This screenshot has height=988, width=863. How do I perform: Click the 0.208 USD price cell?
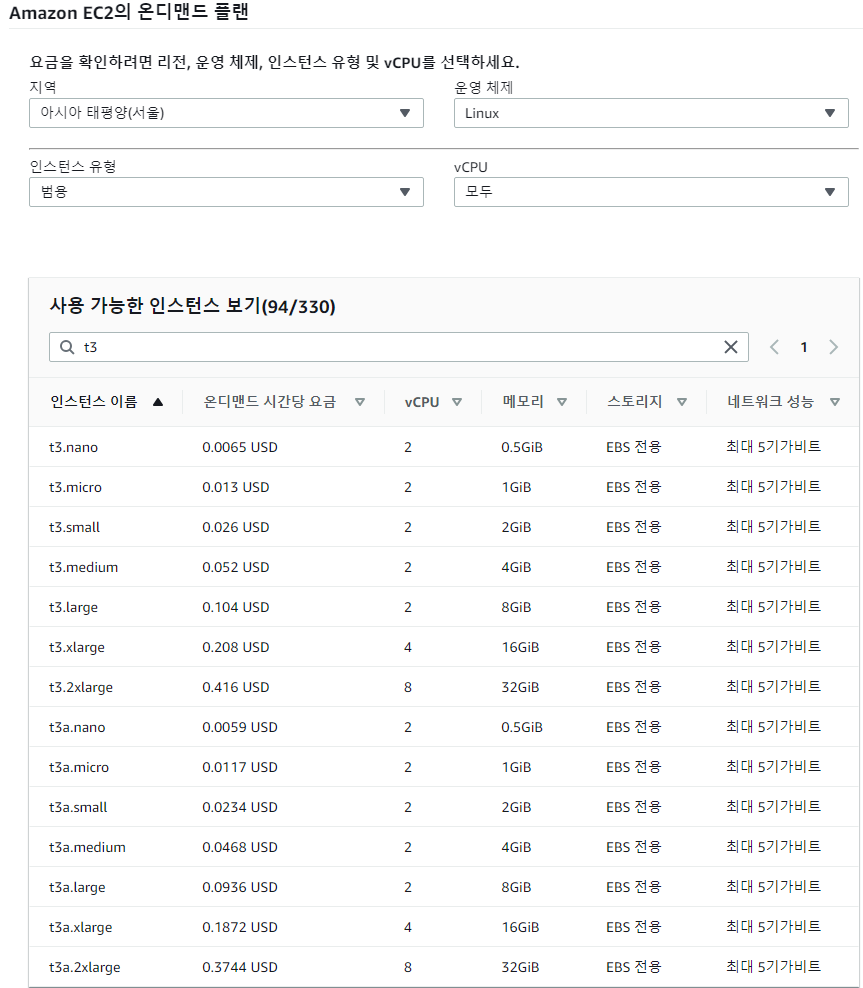tap(236, 647)
